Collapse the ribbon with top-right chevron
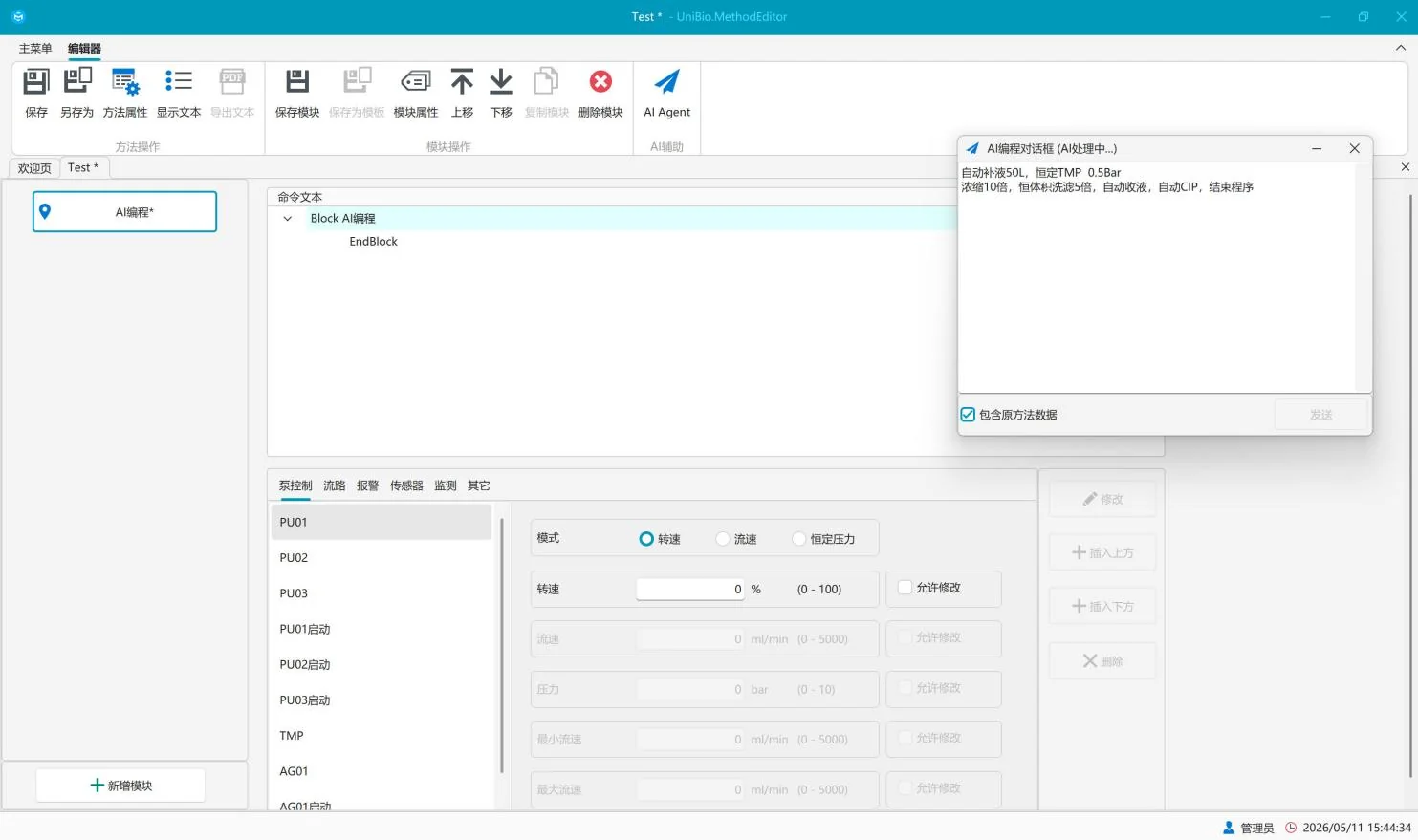The width and height of the screenshot is (1418, 840). [x=1401, y=48]
